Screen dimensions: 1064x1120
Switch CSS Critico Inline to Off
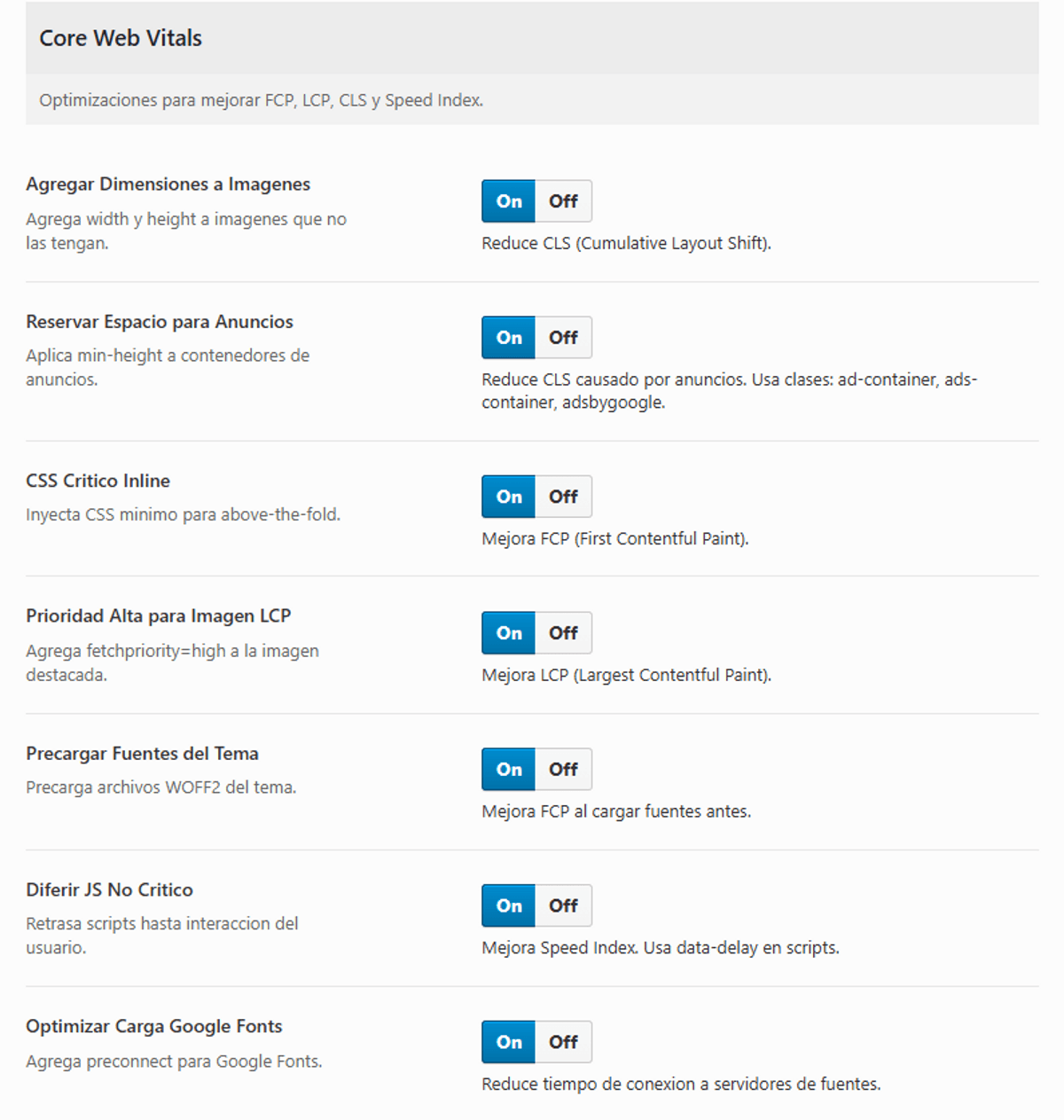(563, 497)
